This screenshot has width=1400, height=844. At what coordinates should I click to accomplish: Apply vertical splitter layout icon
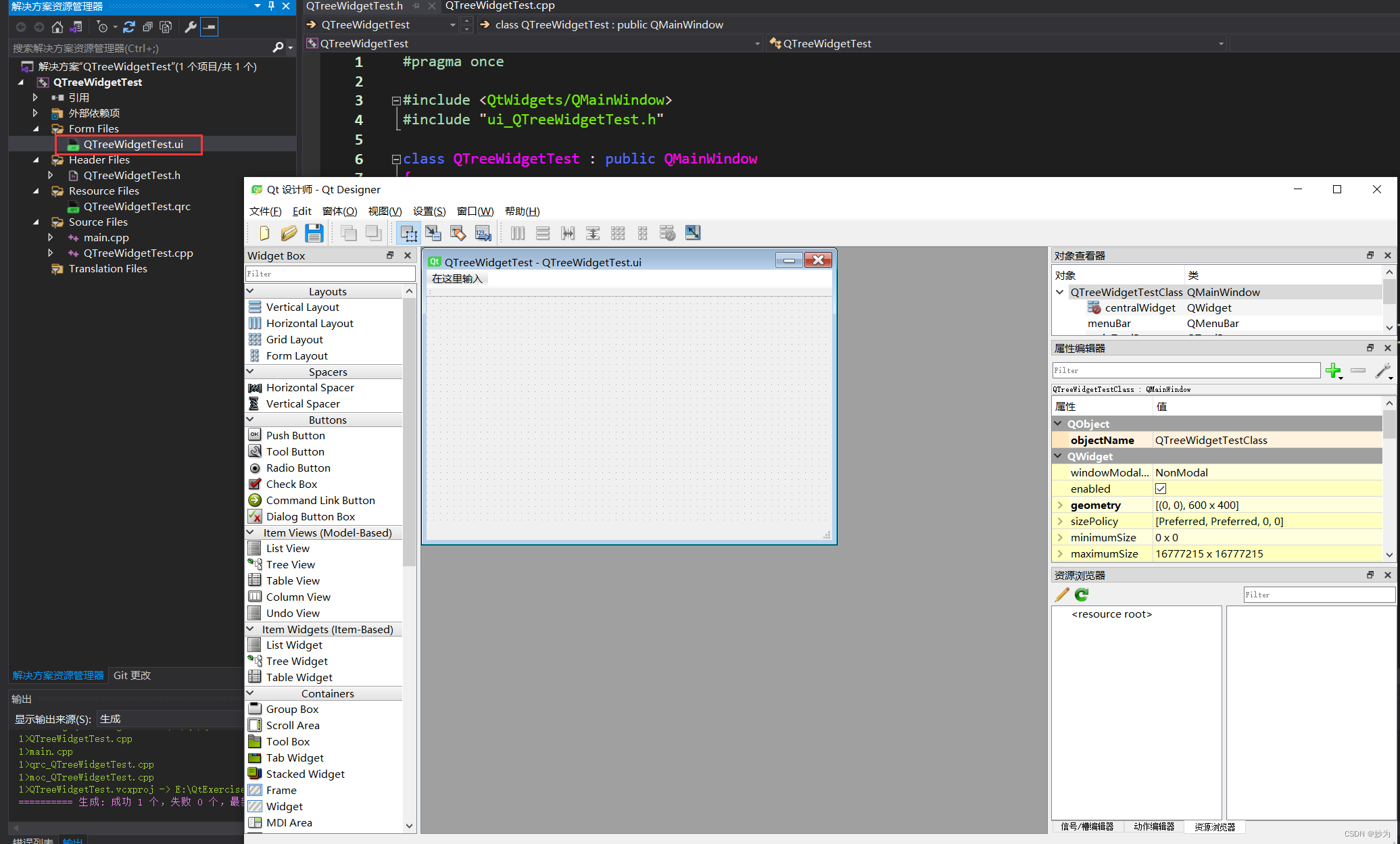click(593, 233)
